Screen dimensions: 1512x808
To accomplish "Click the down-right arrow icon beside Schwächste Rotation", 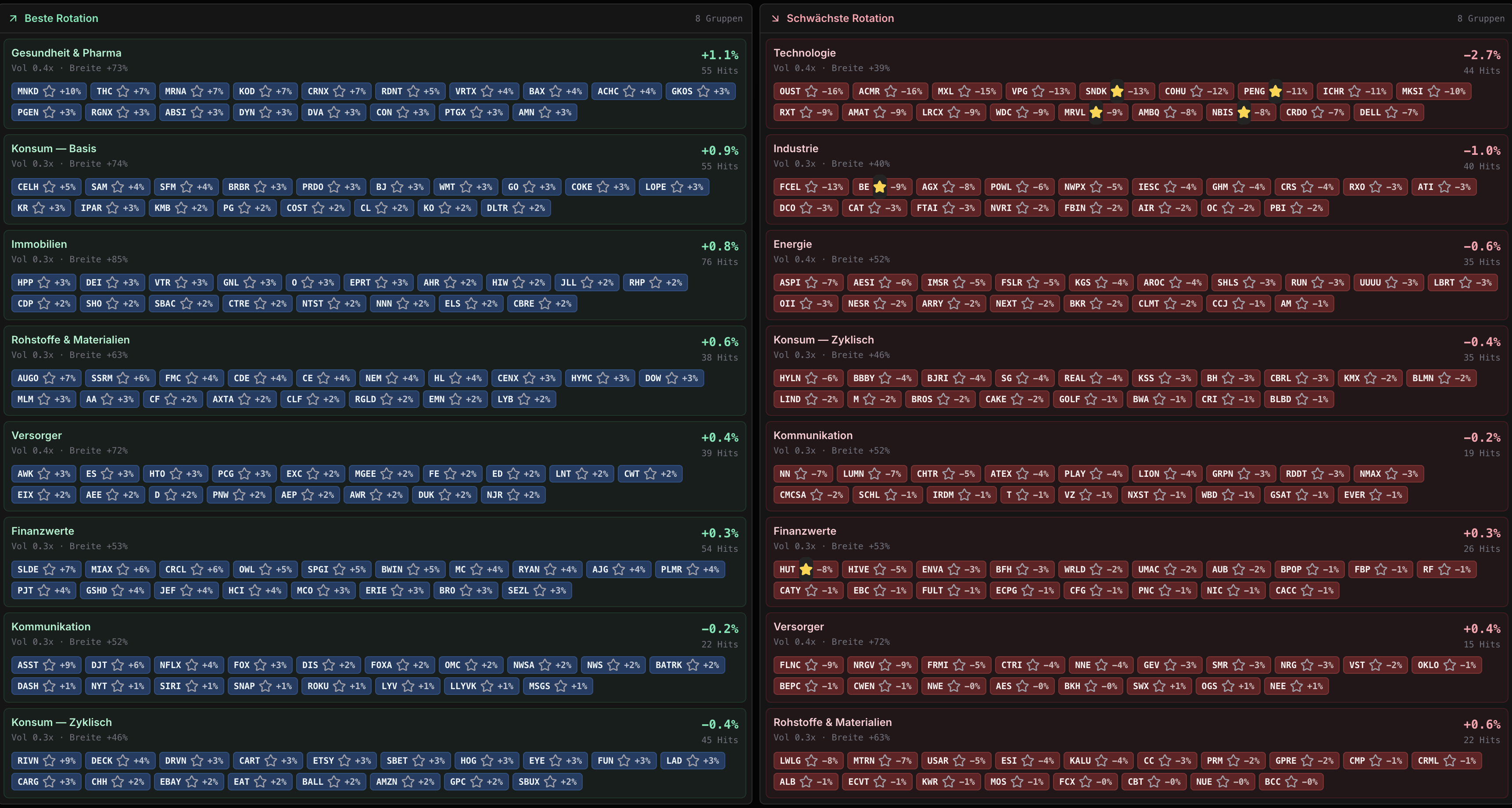I will 775,18.
